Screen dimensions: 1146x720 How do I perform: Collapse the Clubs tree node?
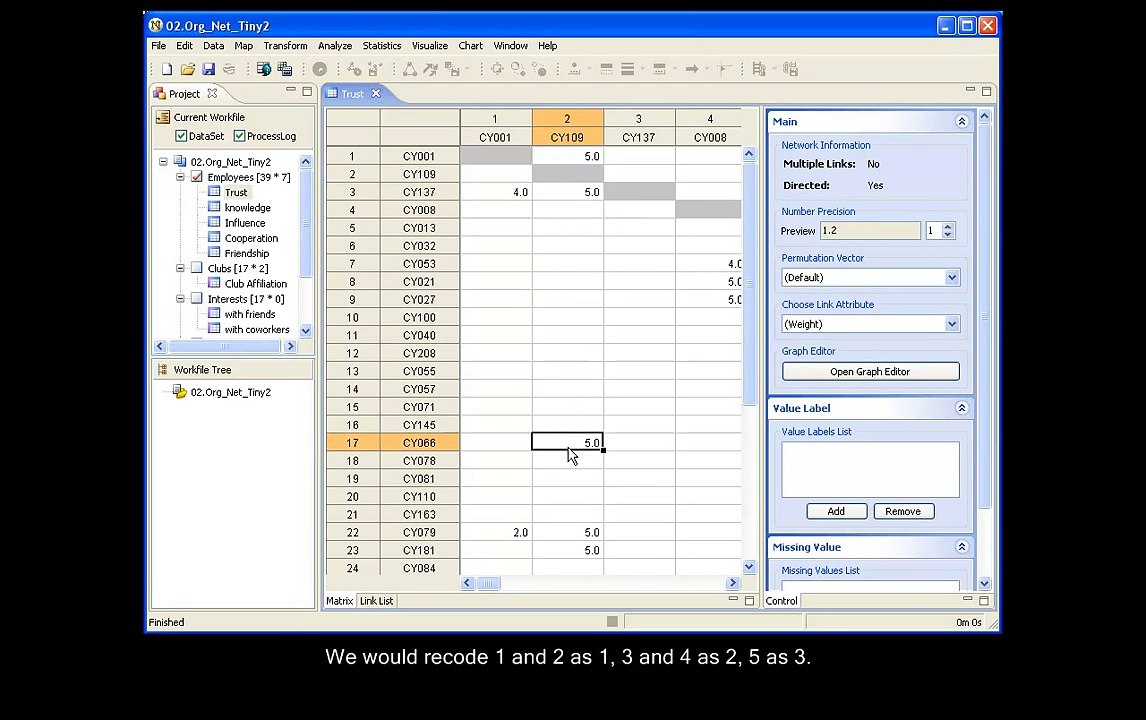pyautogui.click(x=180, y=268)
